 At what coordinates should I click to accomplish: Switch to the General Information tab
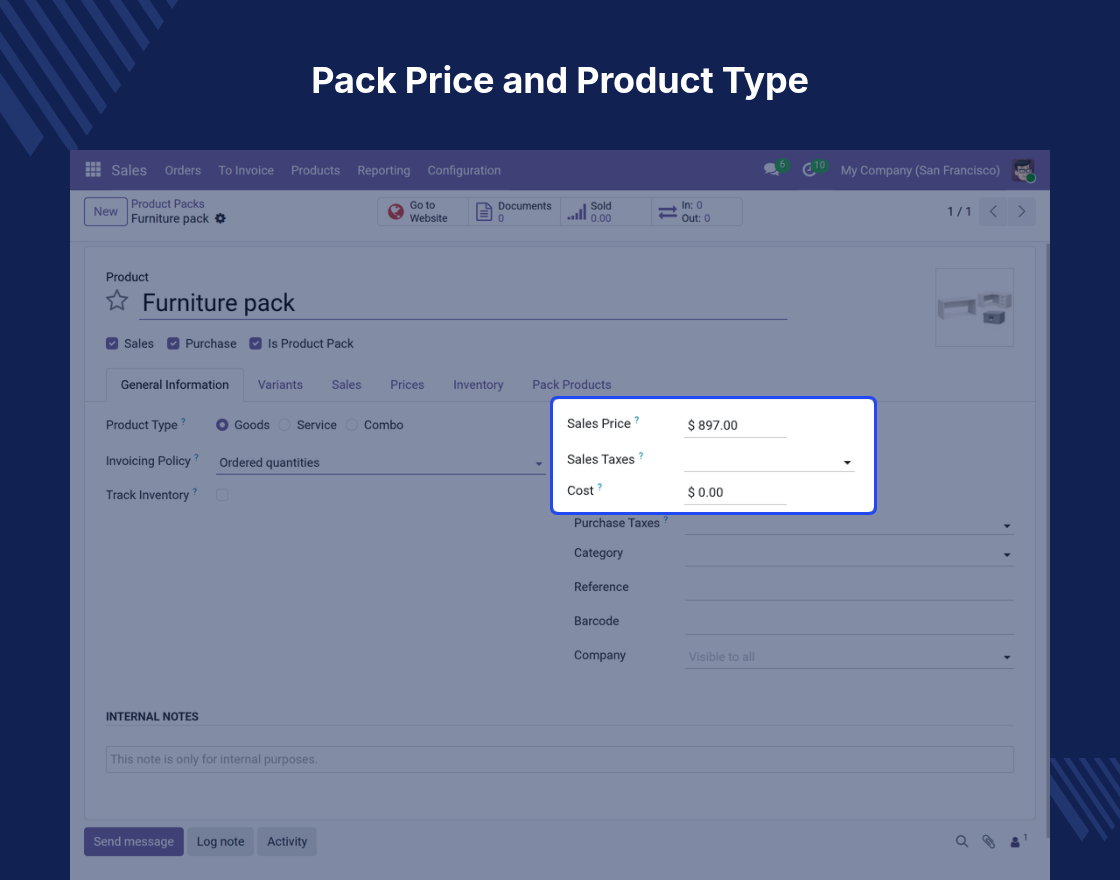point(175,385)
